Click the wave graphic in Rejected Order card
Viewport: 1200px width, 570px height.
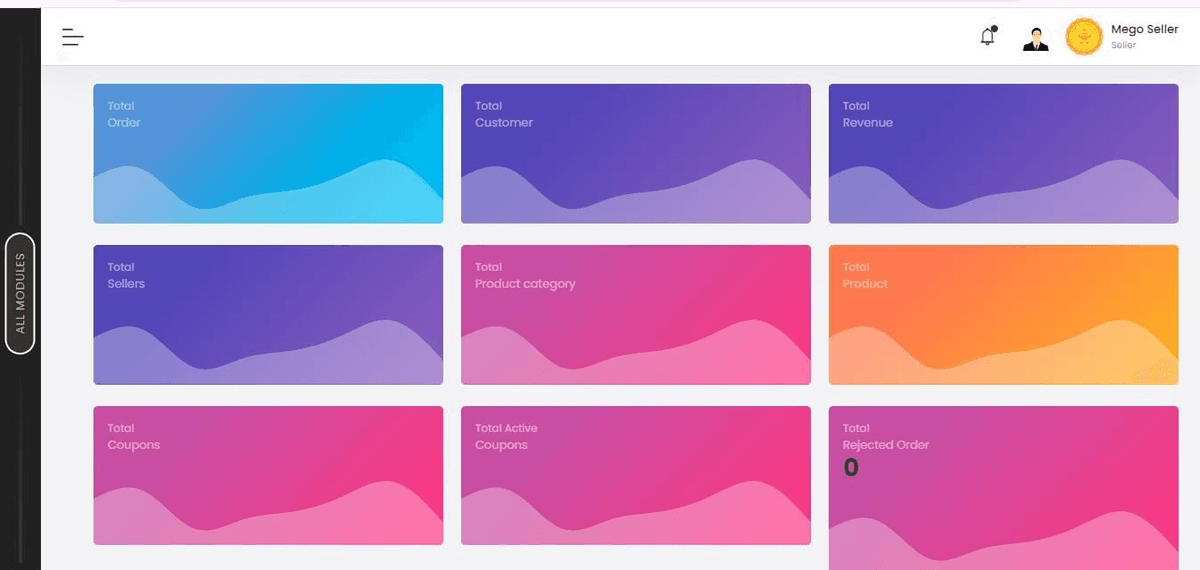[x=1003, y=540]
